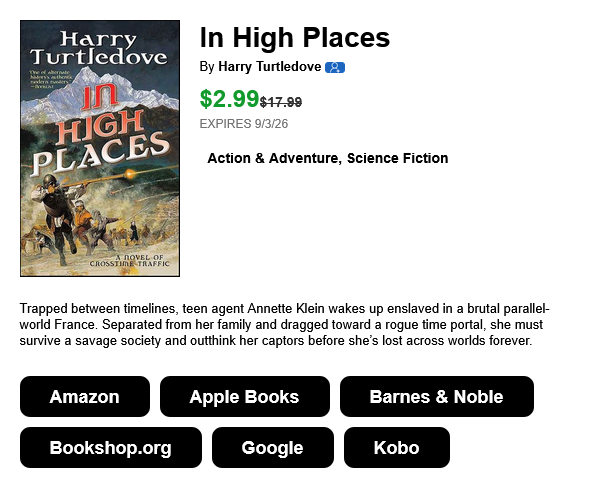The image size is (600, 493).
Task: Open Harry Turtledove author page link
Action: point(269,67)
